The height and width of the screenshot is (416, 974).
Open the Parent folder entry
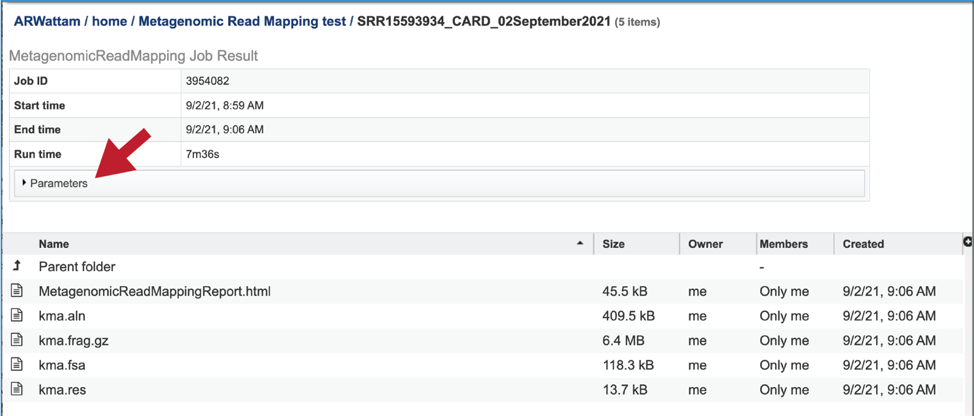click(x=77, y=266)
